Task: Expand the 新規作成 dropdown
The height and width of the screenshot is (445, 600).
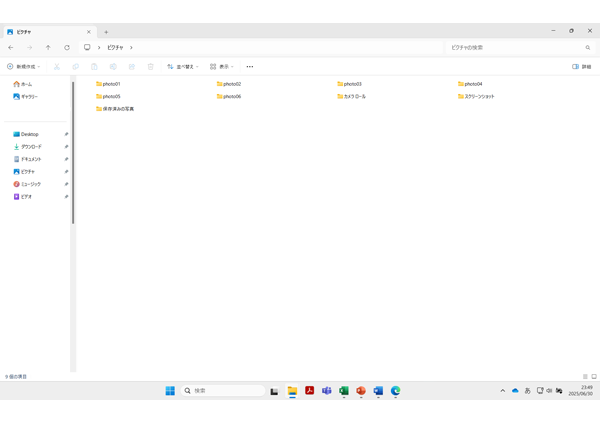Action: [24, 67]
